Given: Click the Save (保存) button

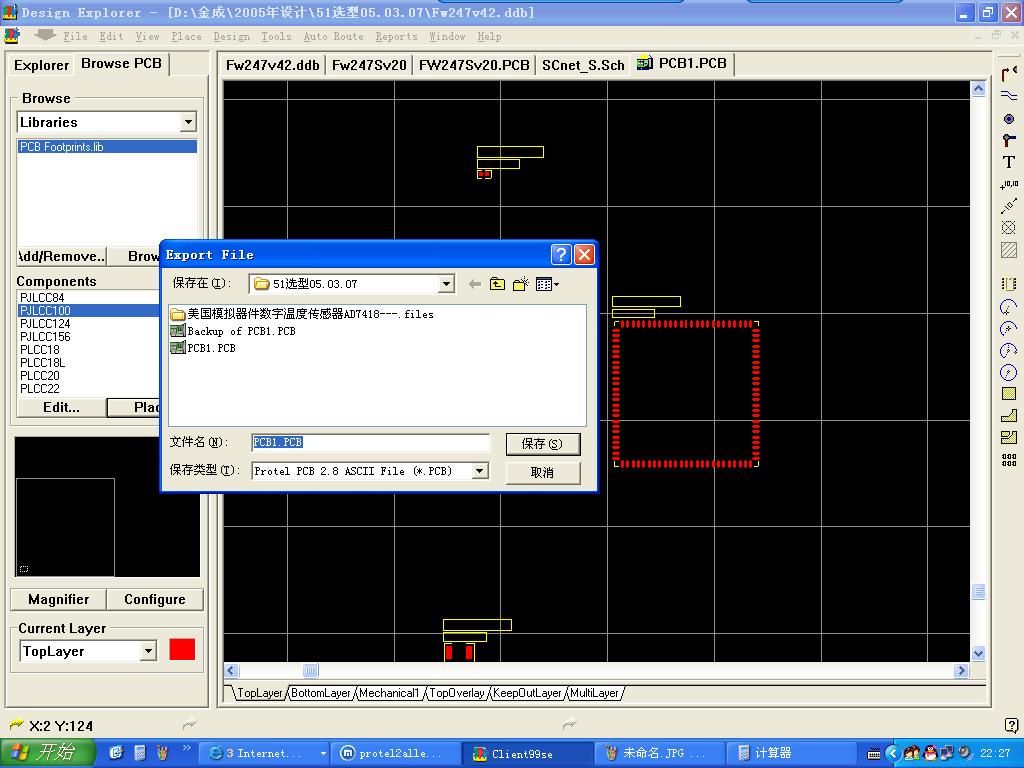Looking at the screenshot, I should 543,444.
